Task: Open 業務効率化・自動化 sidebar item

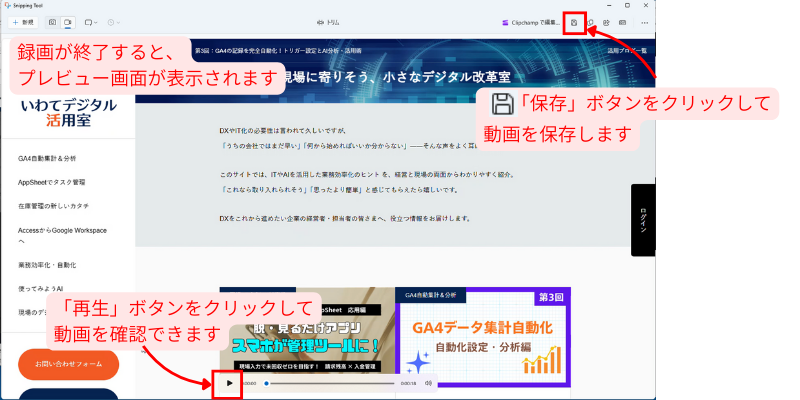Action: coord(47,265)
